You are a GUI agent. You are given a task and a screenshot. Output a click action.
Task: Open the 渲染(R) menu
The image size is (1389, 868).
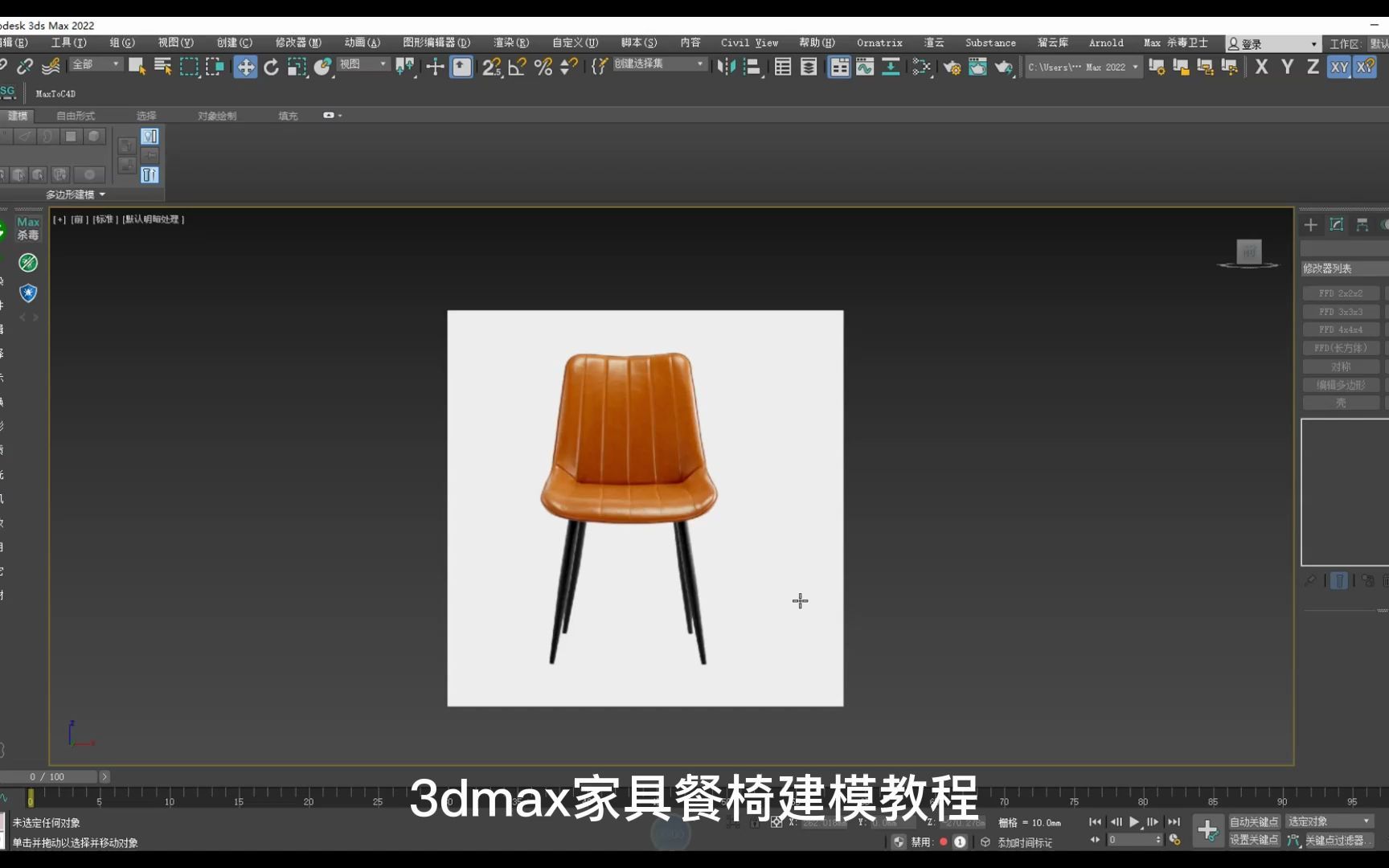[511, 43]
